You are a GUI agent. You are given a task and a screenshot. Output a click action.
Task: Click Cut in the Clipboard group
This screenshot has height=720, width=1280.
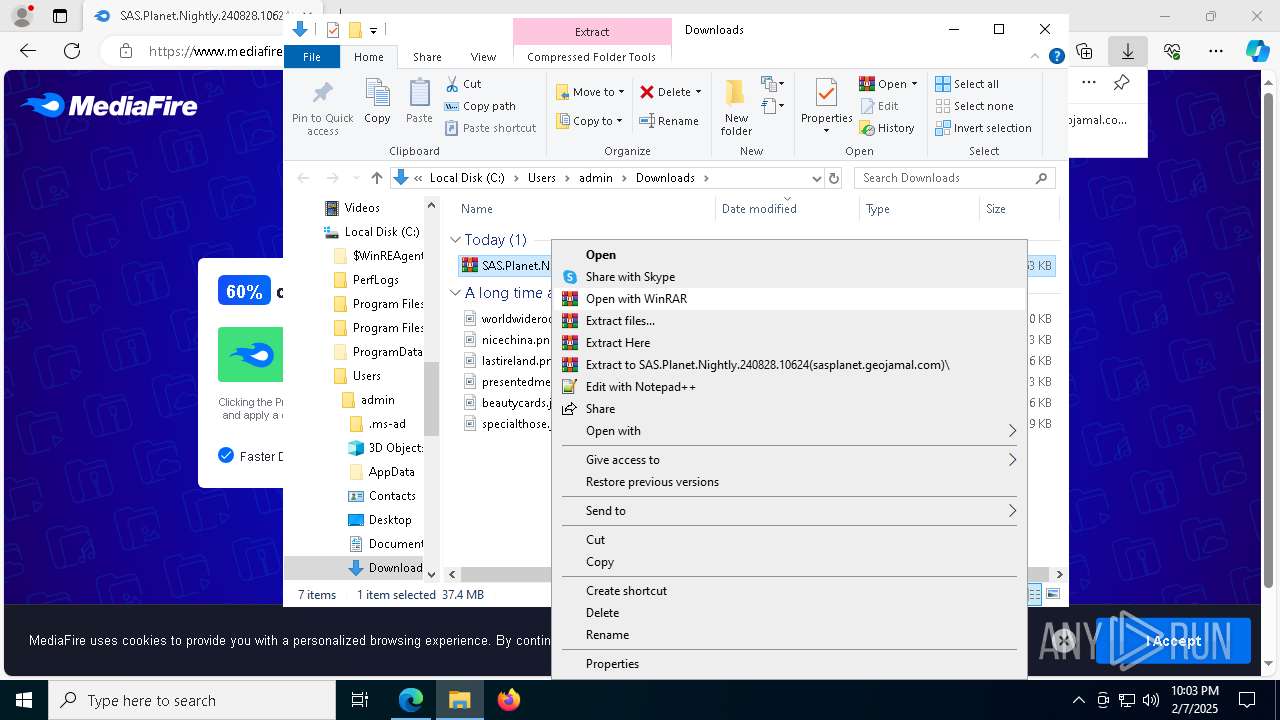tap(463, 84)
